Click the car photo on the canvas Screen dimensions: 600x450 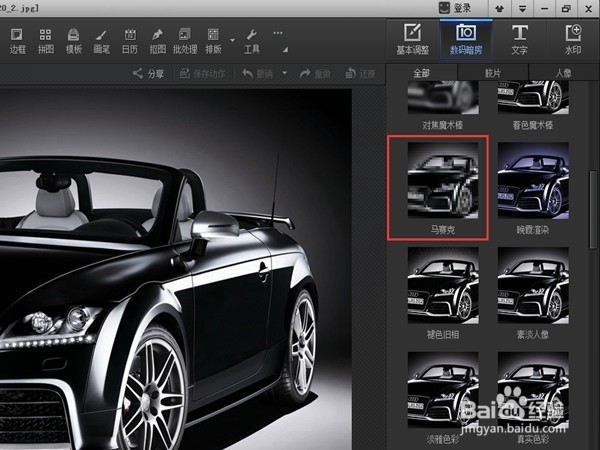coord(175,269)
